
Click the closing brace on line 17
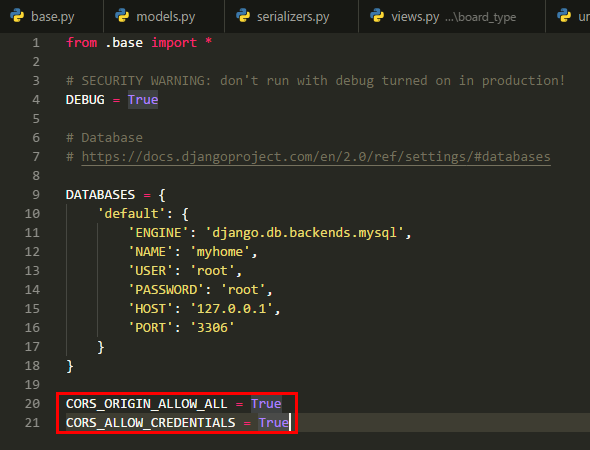click(x=100, y=347)
